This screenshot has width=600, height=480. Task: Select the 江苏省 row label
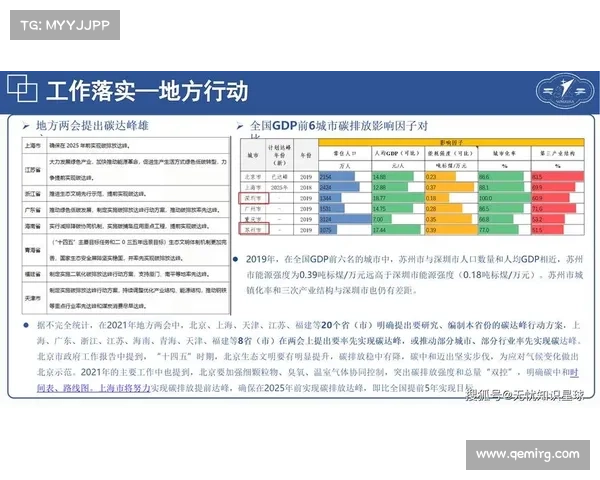(33, 170)
